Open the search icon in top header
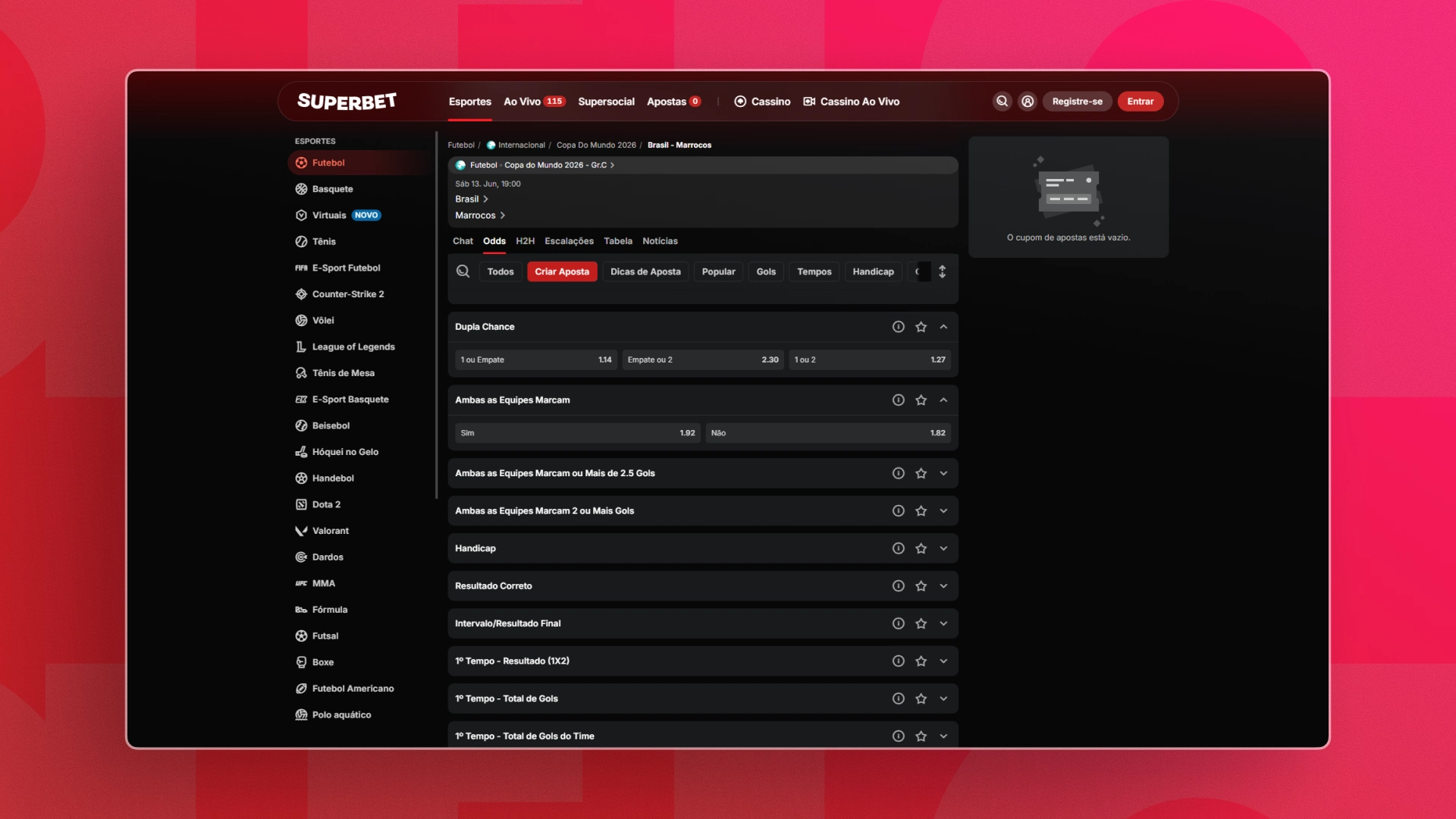This screenshot has width=1456, height=819. pos(1002,102)
